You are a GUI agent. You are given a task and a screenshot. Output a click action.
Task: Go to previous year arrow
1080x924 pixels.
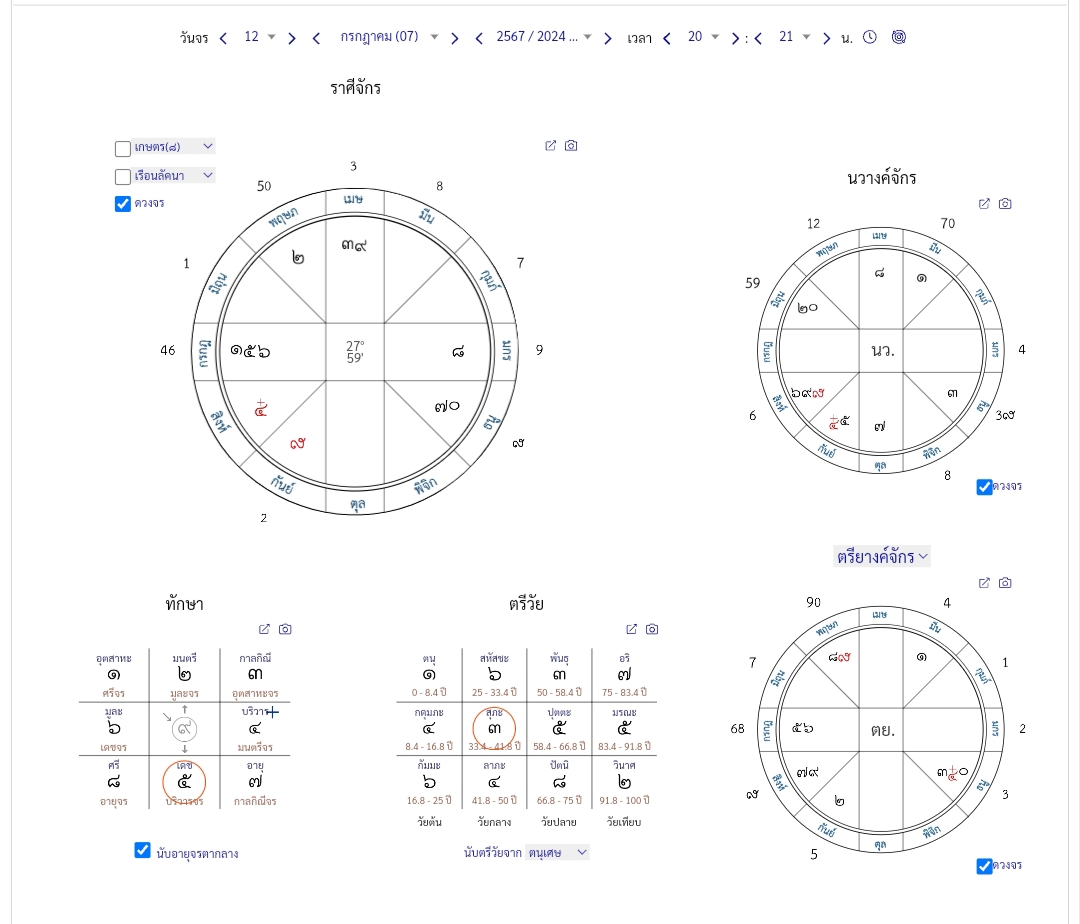click(x=479, y=39)
